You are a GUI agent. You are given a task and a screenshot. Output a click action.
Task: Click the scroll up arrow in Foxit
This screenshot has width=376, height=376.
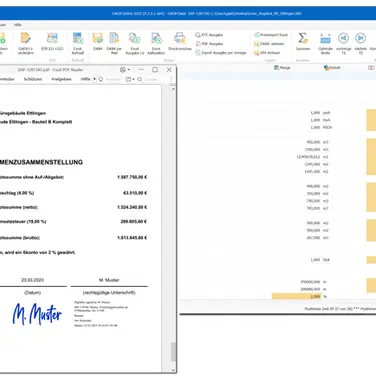[173, 89]
